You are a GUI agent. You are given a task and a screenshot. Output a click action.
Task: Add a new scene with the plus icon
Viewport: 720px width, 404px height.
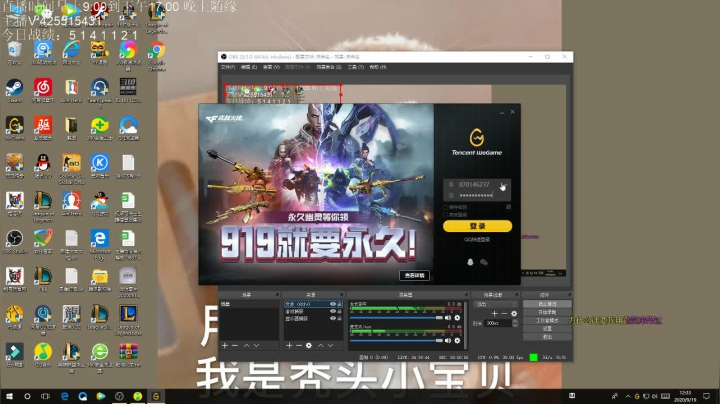point(225,345)
